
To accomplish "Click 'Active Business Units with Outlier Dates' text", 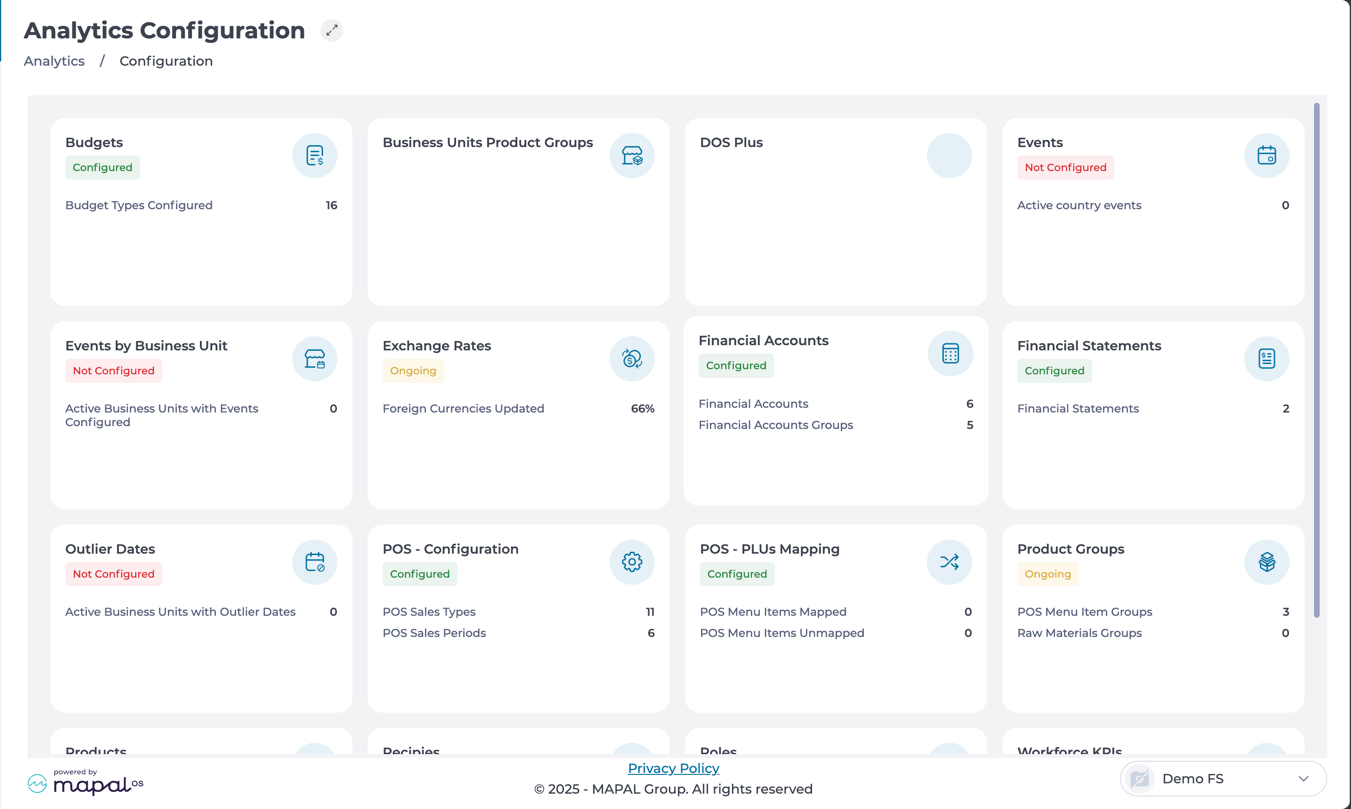I will (x=180, y=612).
